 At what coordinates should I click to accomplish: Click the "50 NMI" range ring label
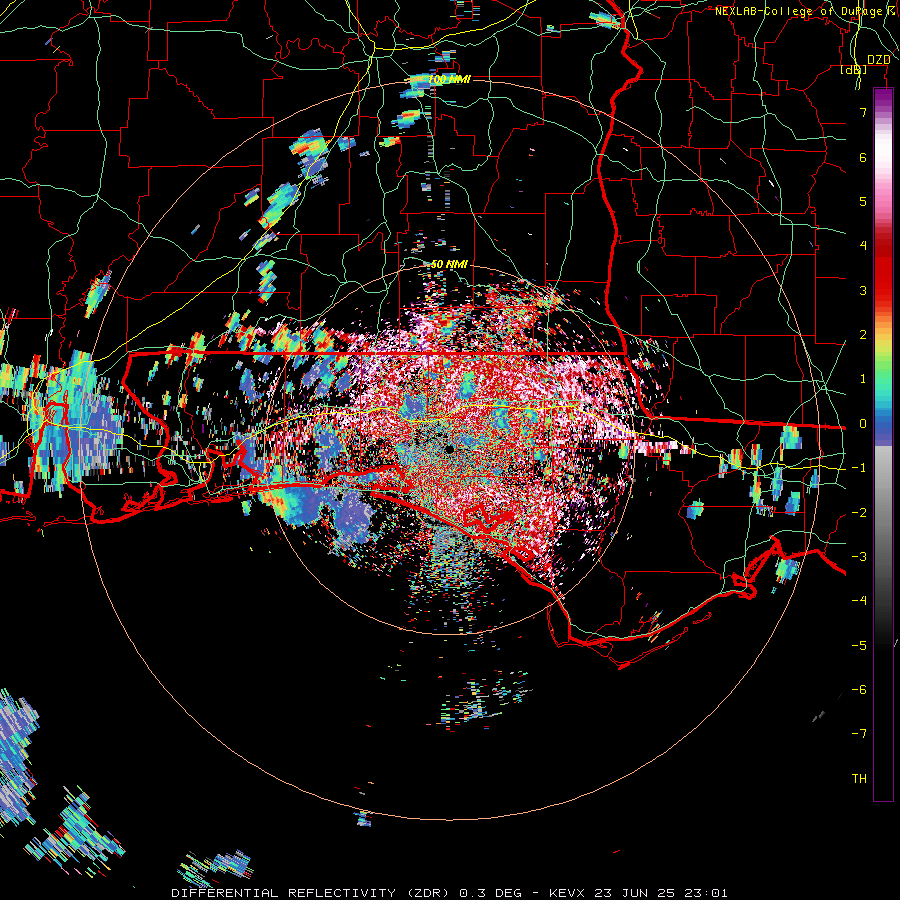point(449,264)
